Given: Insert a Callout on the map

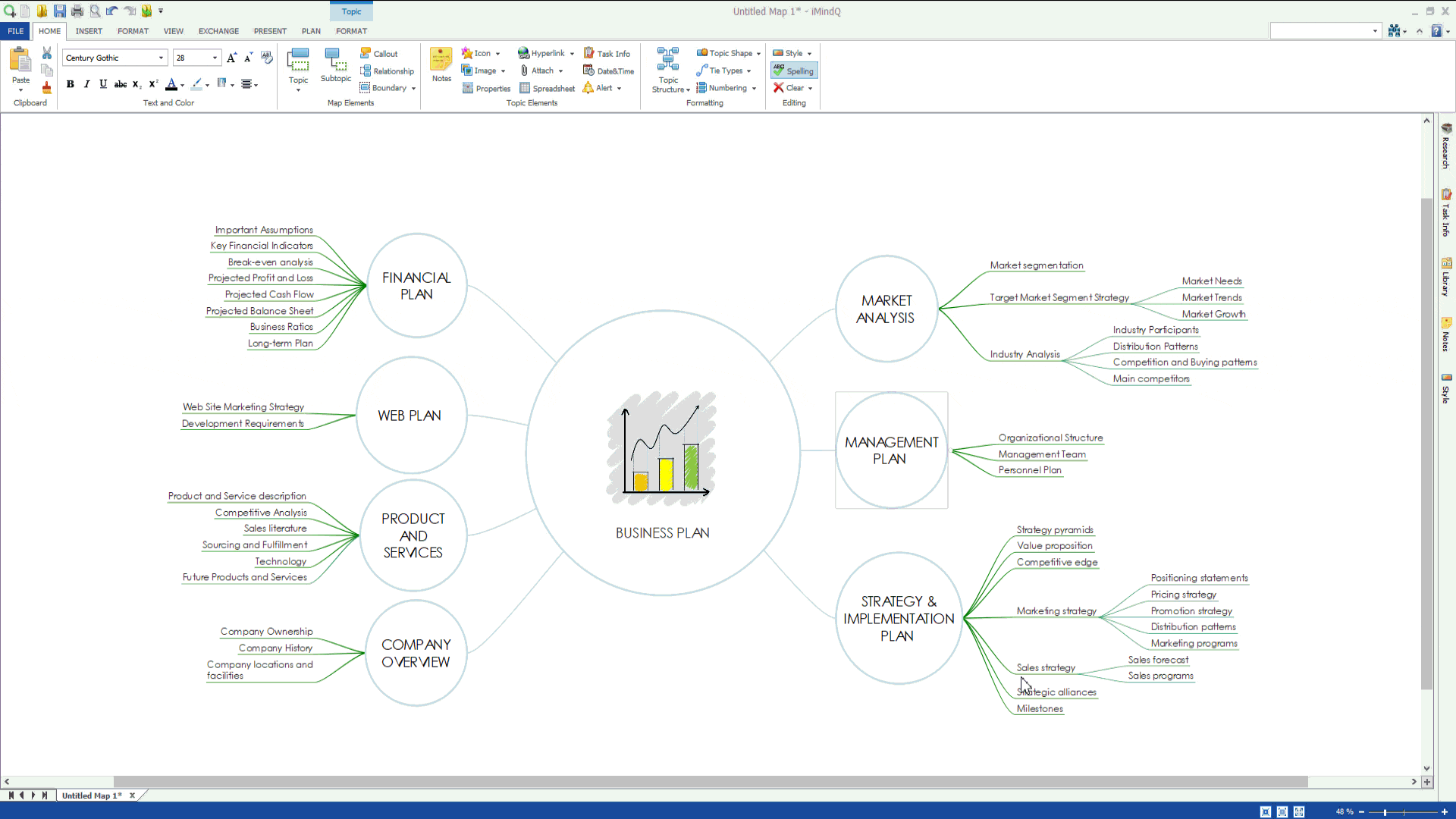Looking at the screenshot, I should tap(379, 53).
